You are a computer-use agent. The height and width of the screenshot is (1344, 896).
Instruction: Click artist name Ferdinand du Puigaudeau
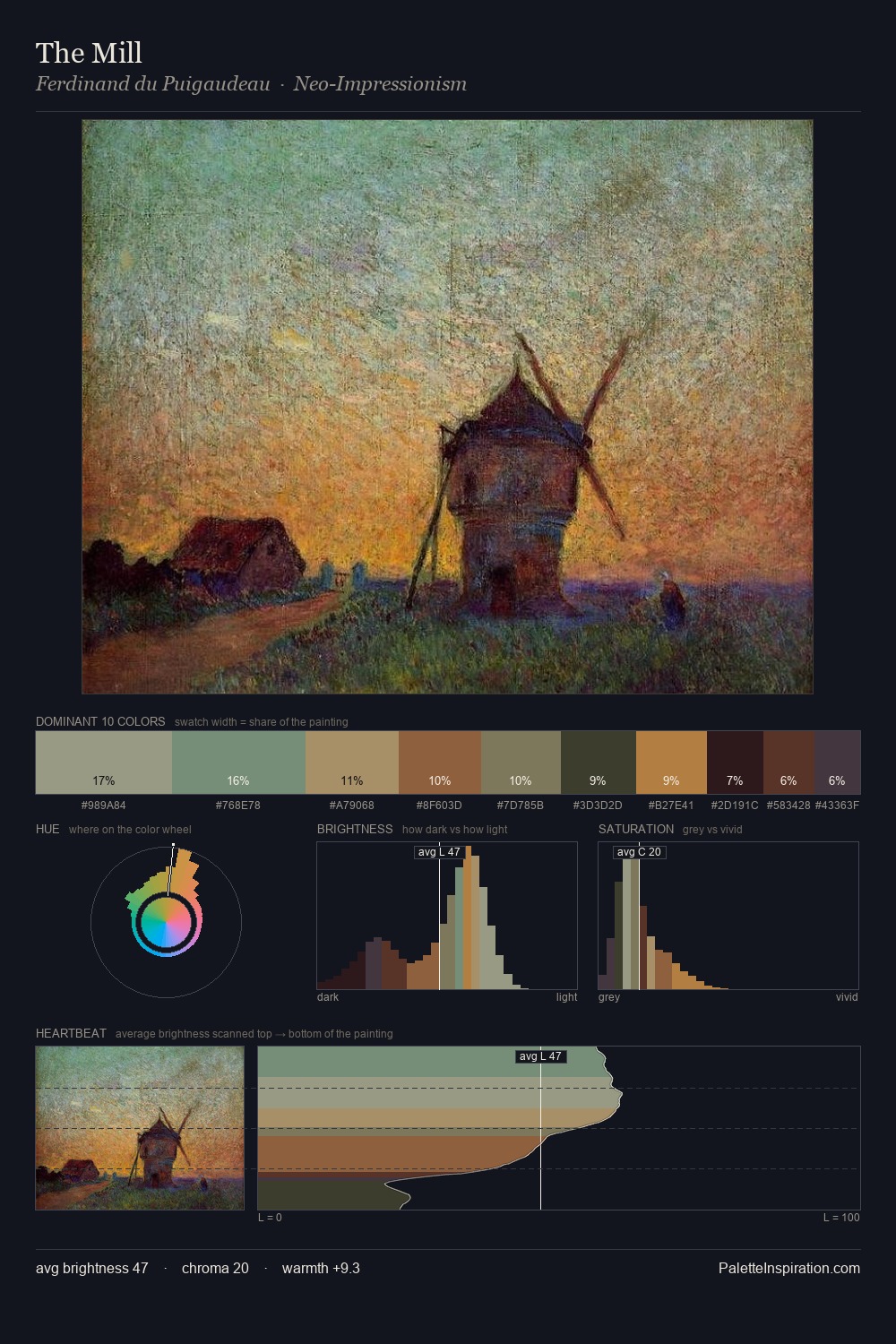click(x=153, y=84)
